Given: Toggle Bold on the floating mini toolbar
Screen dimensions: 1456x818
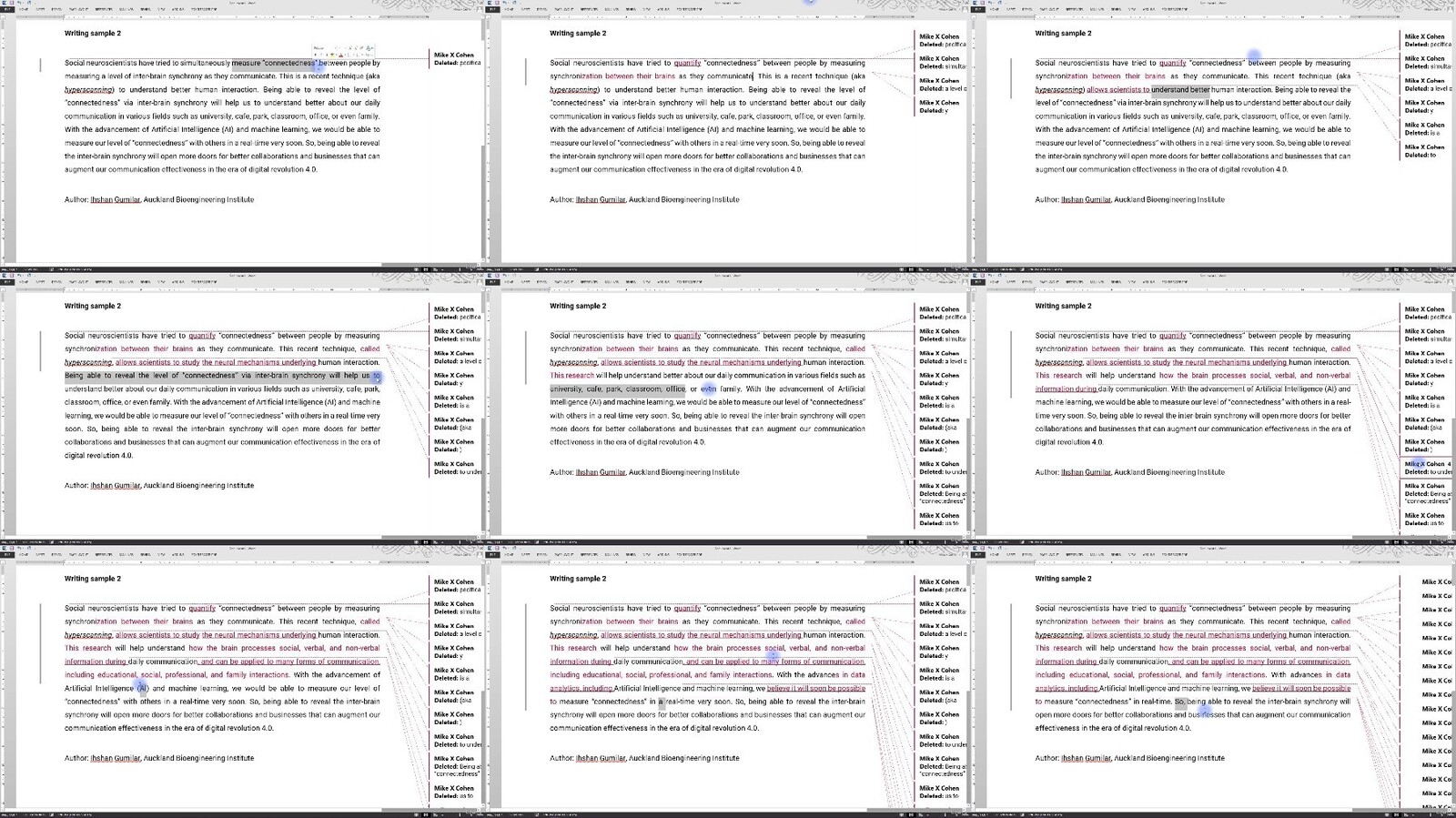Looking at the screenshot, I should (x=316, y=55).
